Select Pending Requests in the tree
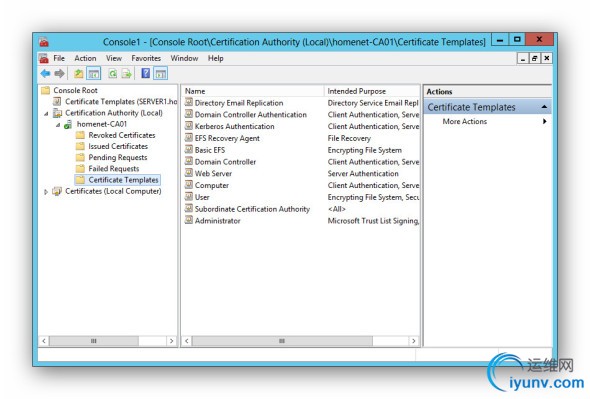Image resolution: width=590 pixels, height=399 pixels. pyautogui.click(x=118, y=157)
